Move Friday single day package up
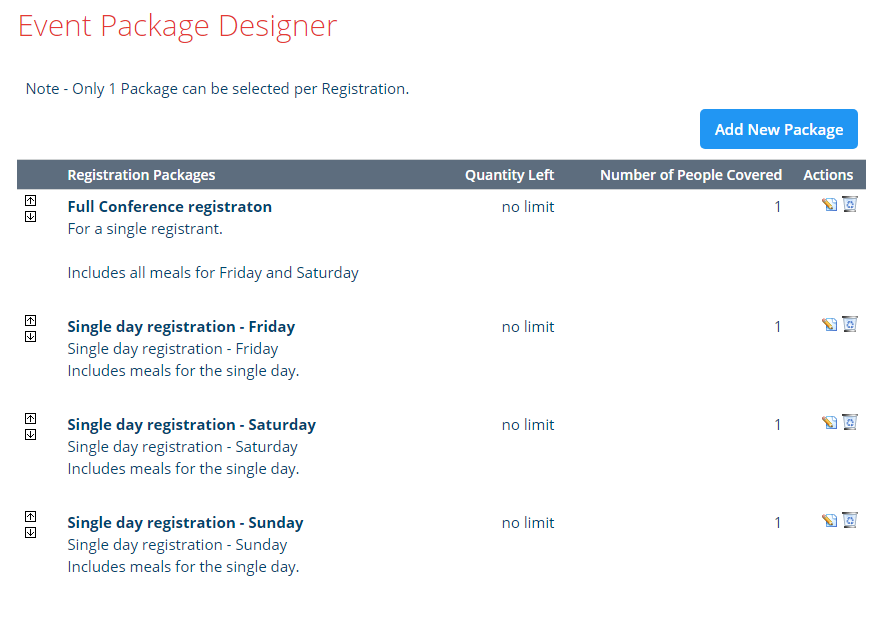Image resolution: width=873 pixels, height=617 pixels. click(x=30, y=321)
